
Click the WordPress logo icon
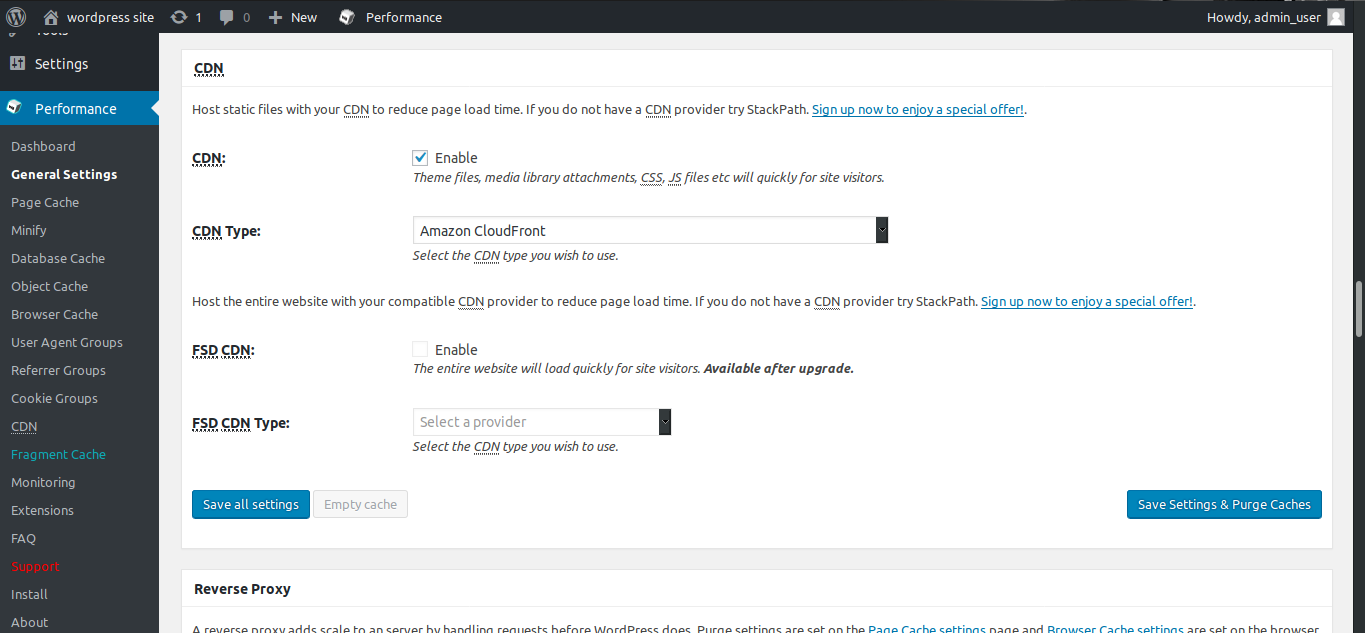pos(16,17)
